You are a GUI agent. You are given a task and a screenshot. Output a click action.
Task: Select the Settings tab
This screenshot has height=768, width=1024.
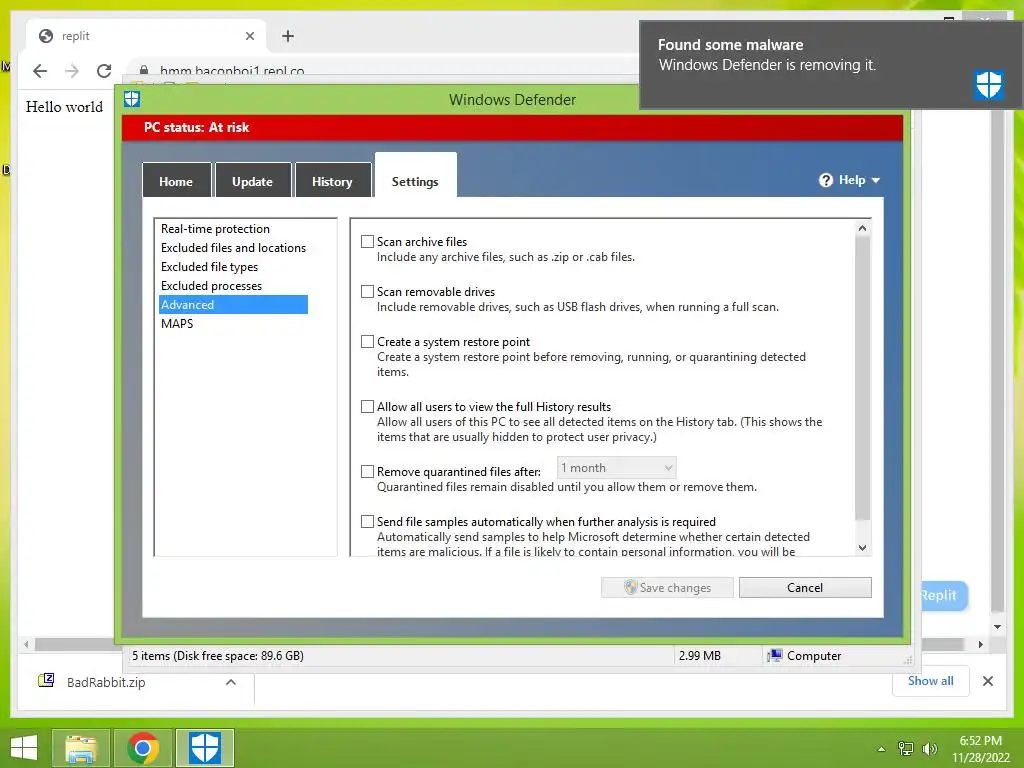(415, 176)
